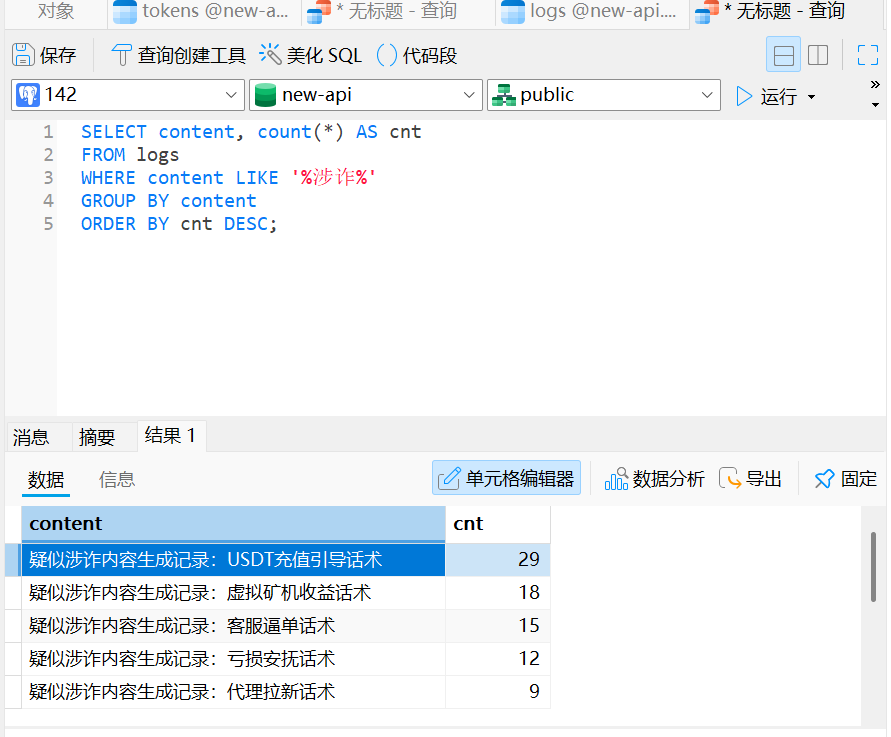Sort by the cnt column header

[x=498, y=523]
